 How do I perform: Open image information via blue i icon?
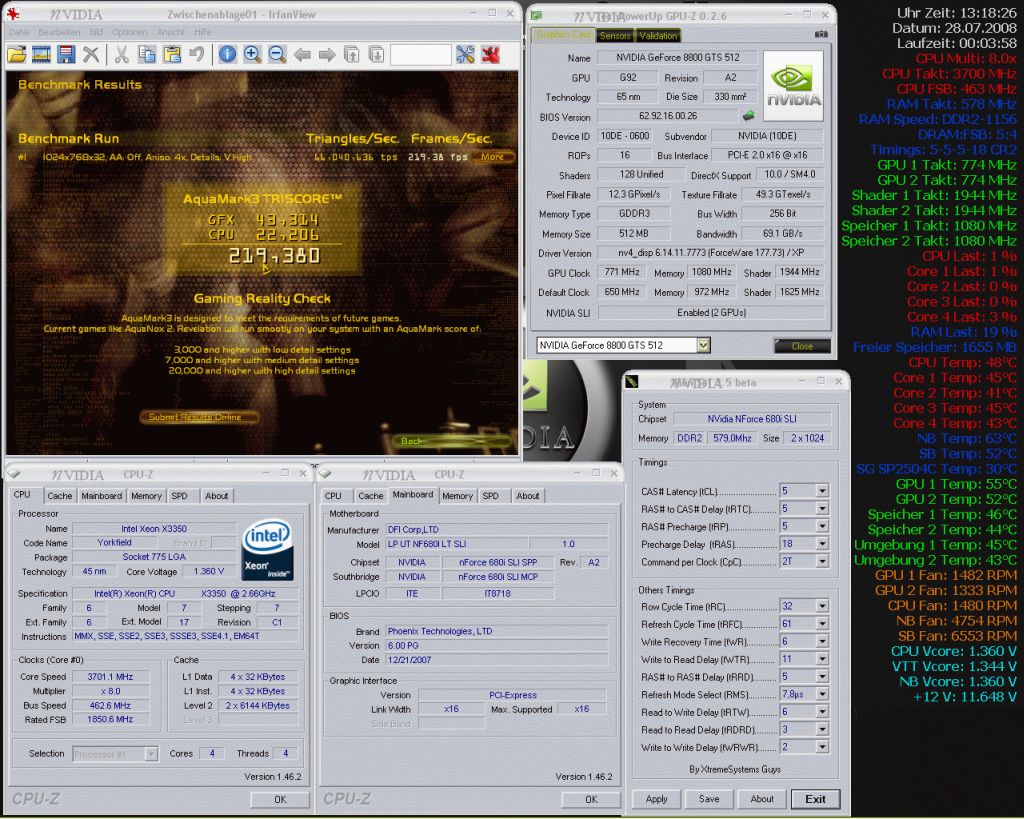pos(227,55)
